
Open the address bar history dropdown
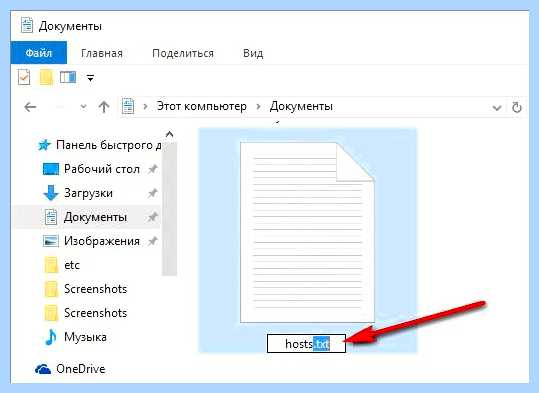(496, 108)
